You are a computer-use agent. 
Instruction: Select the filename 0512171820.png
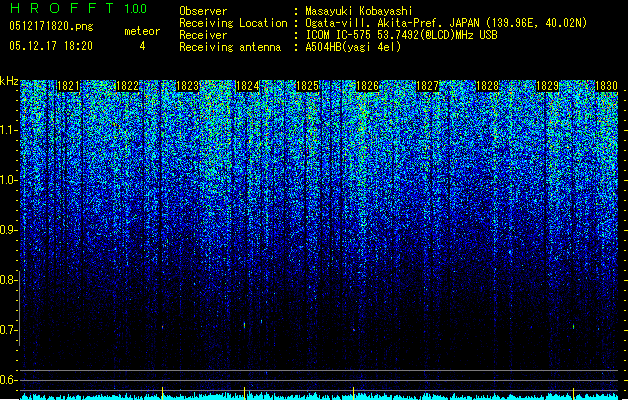(x=51, y=26)
